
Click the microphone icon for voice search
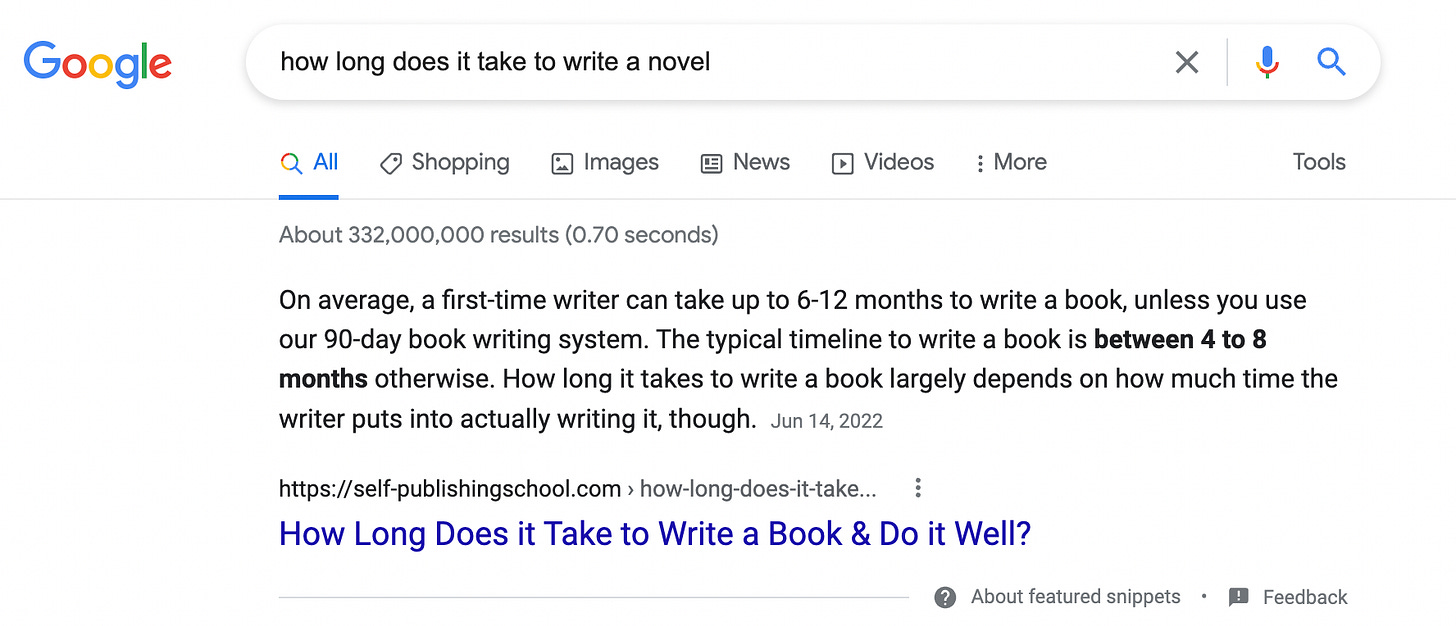pyautogui.click(x=1266, y=61)
